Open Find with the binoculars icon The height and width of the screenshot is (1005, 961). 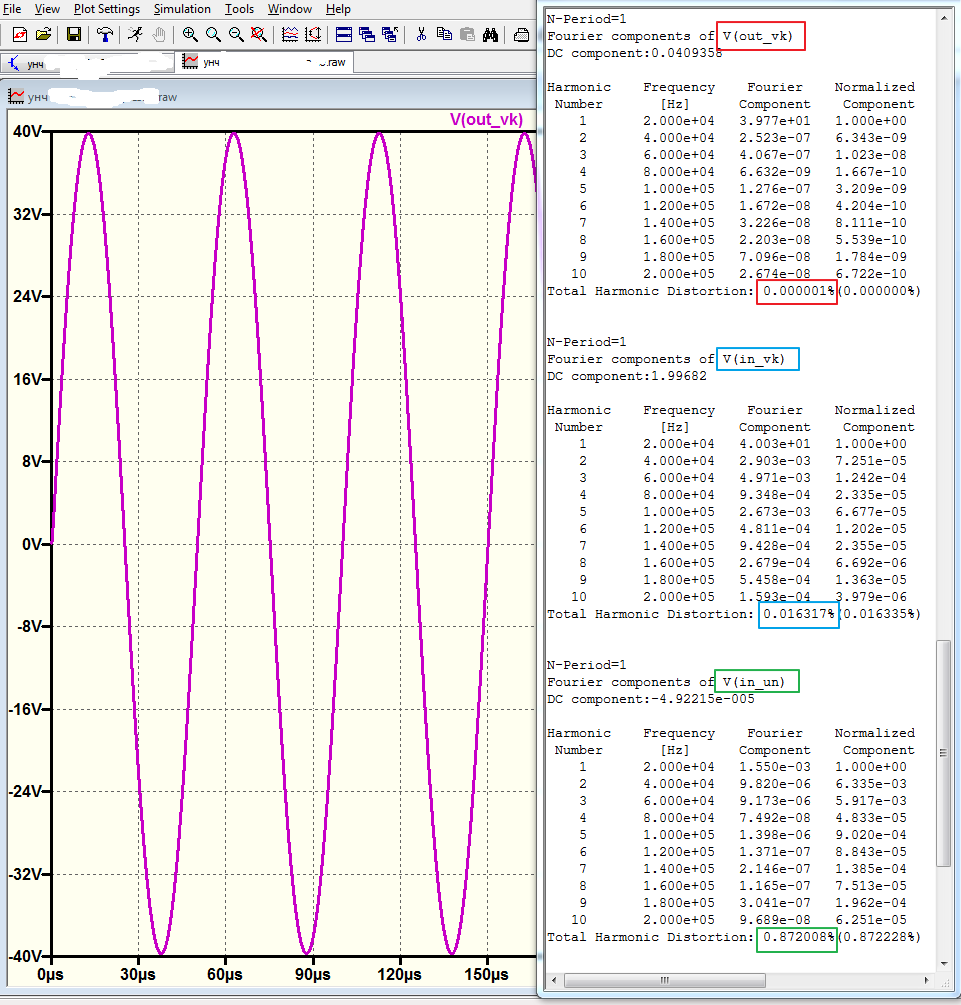point(490,34)
